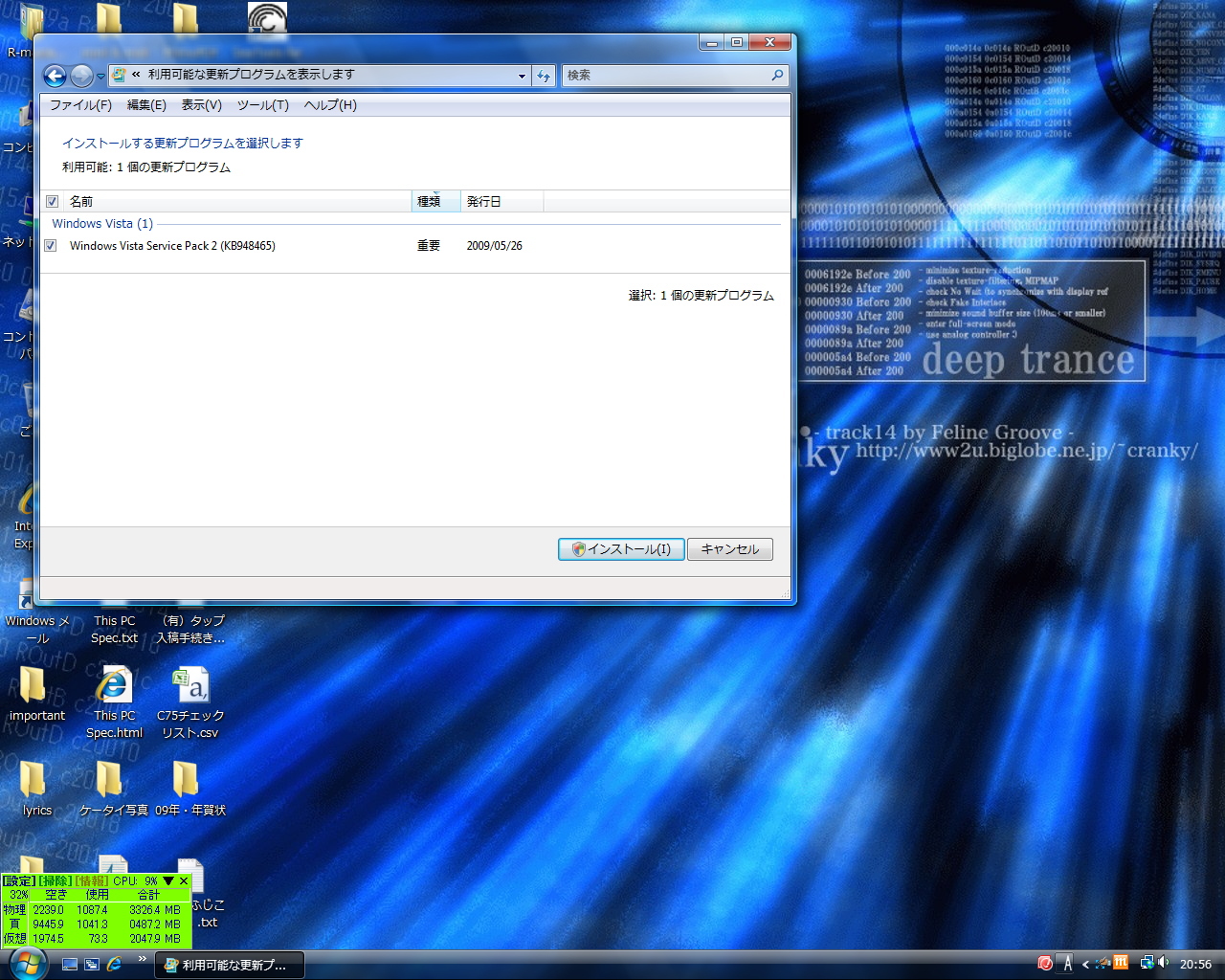Open the ファイル(F) menu
This screenshot has width=1225, height=980.
pyautogui.click(x=80, y=105)
